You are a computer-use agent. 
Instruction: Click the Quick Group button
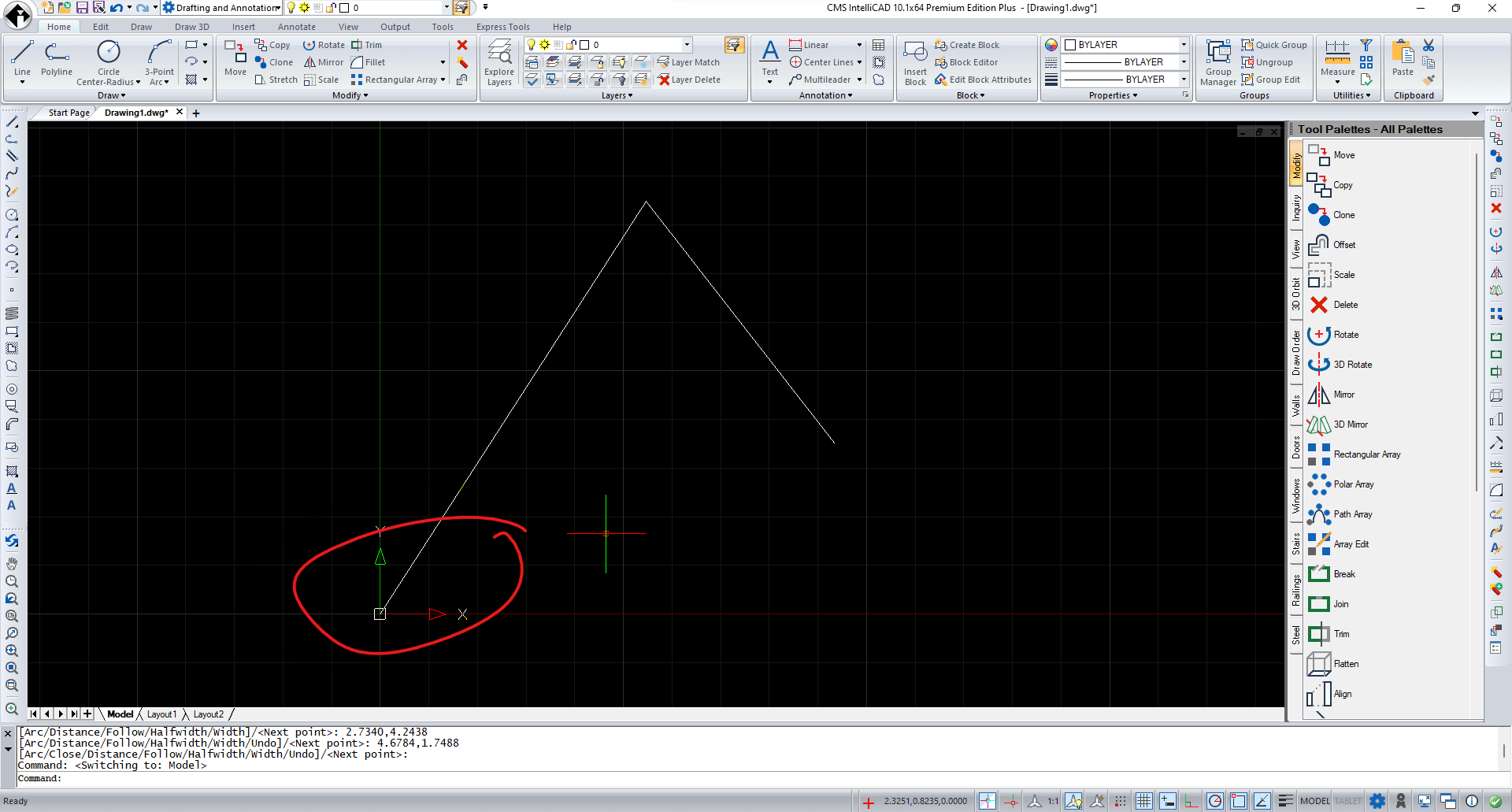click(x=1273, y=45)
